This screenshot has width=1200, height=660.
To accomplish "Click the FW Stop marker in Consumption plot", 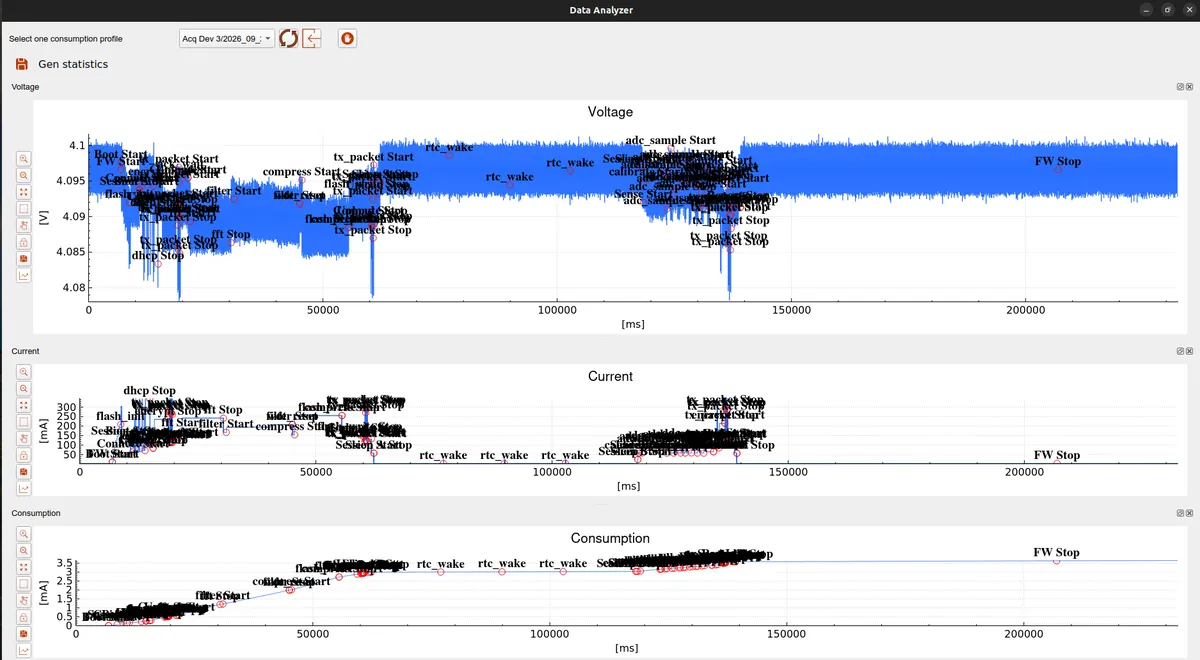I will tap(1057, 561).
